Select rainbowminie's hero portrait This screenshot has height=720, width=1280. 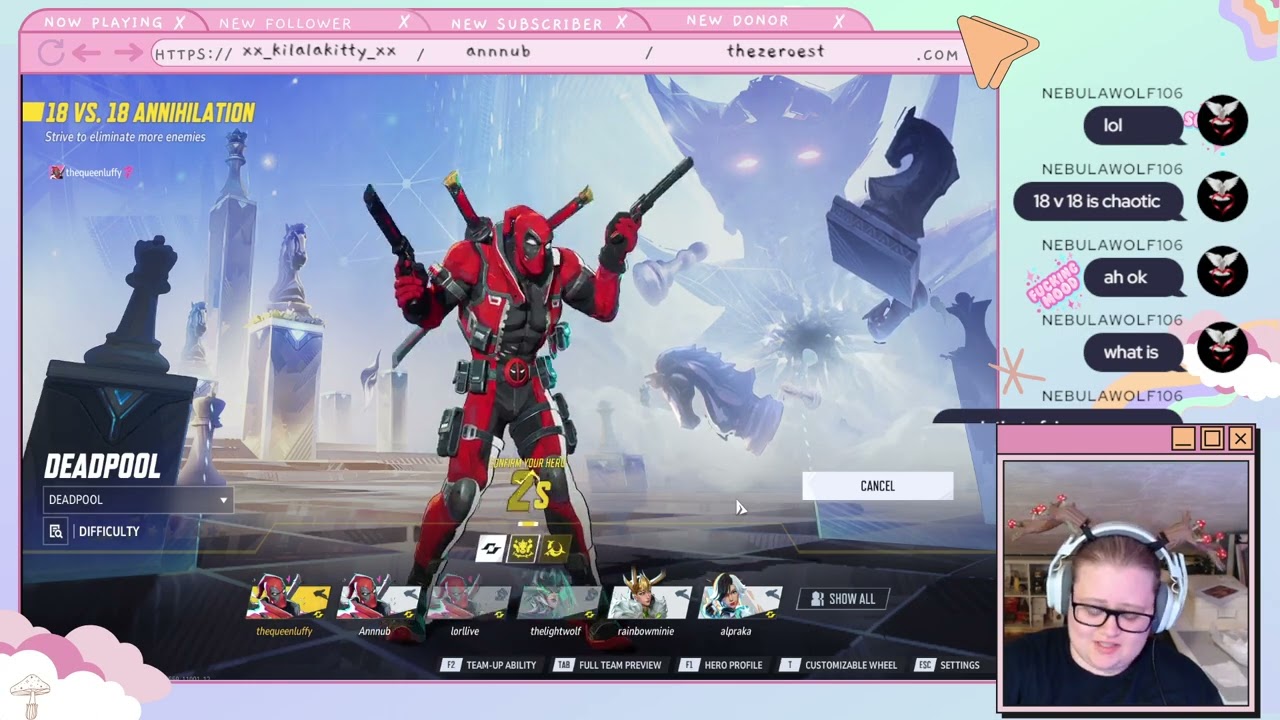(x=648, y=598)
